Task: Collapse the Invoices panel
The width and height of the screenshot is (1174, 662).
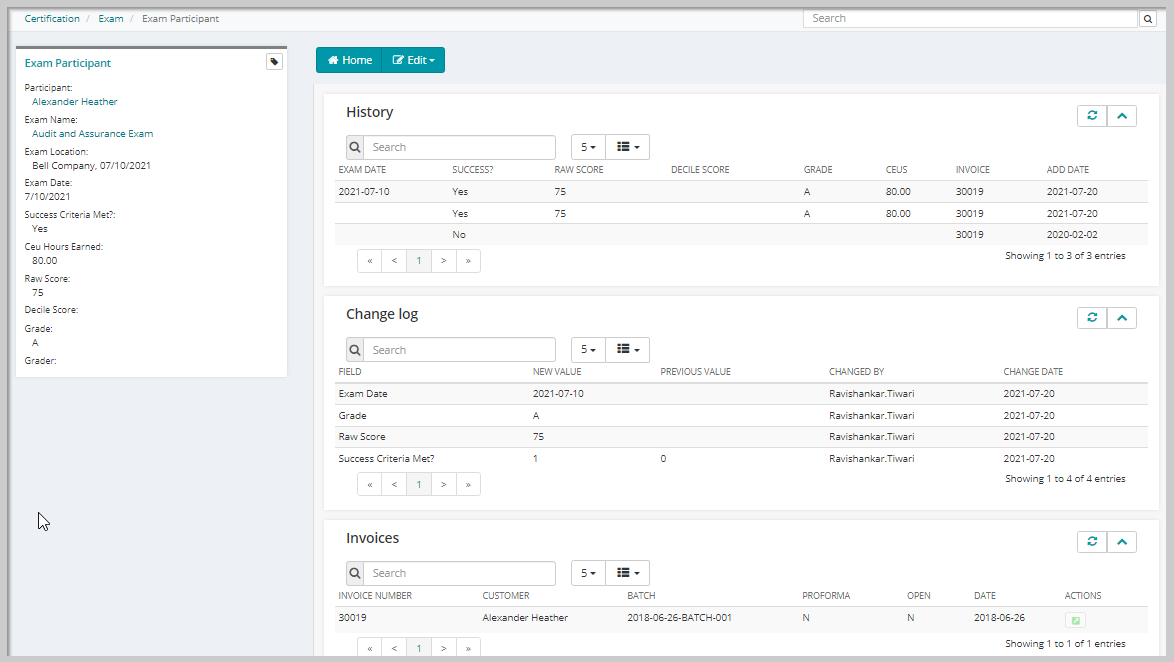Action: (1122, 542)
